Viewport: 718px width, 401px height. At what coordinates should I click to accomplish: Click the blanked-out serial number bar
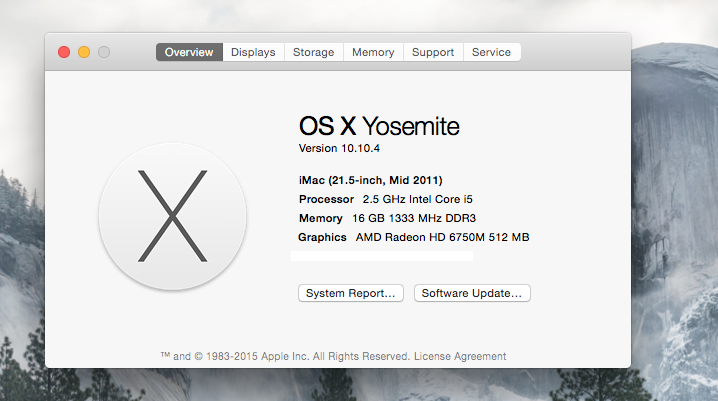382,256
